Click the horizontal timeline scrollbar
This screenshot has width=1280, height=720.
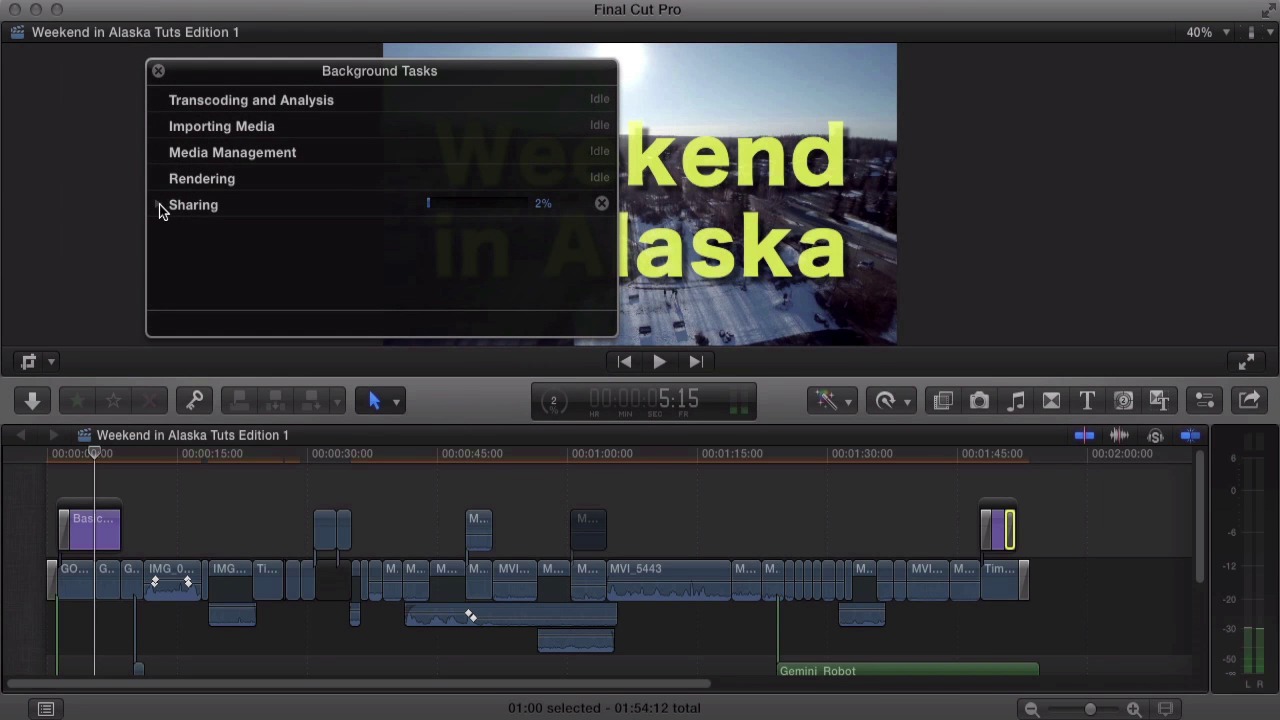tap(359, 684)
